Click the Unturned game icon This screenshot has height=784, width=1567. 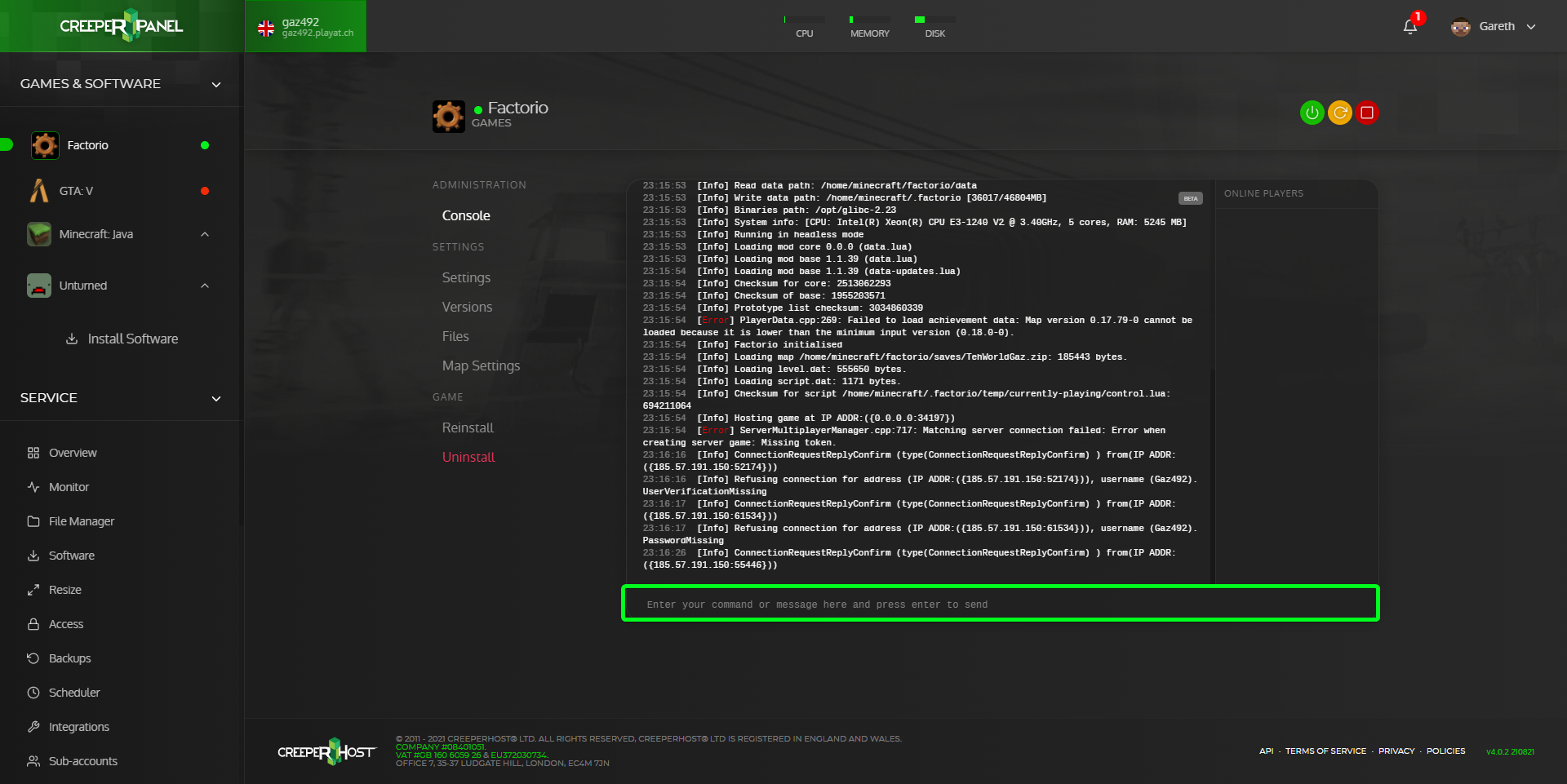[x=39, y=286]
